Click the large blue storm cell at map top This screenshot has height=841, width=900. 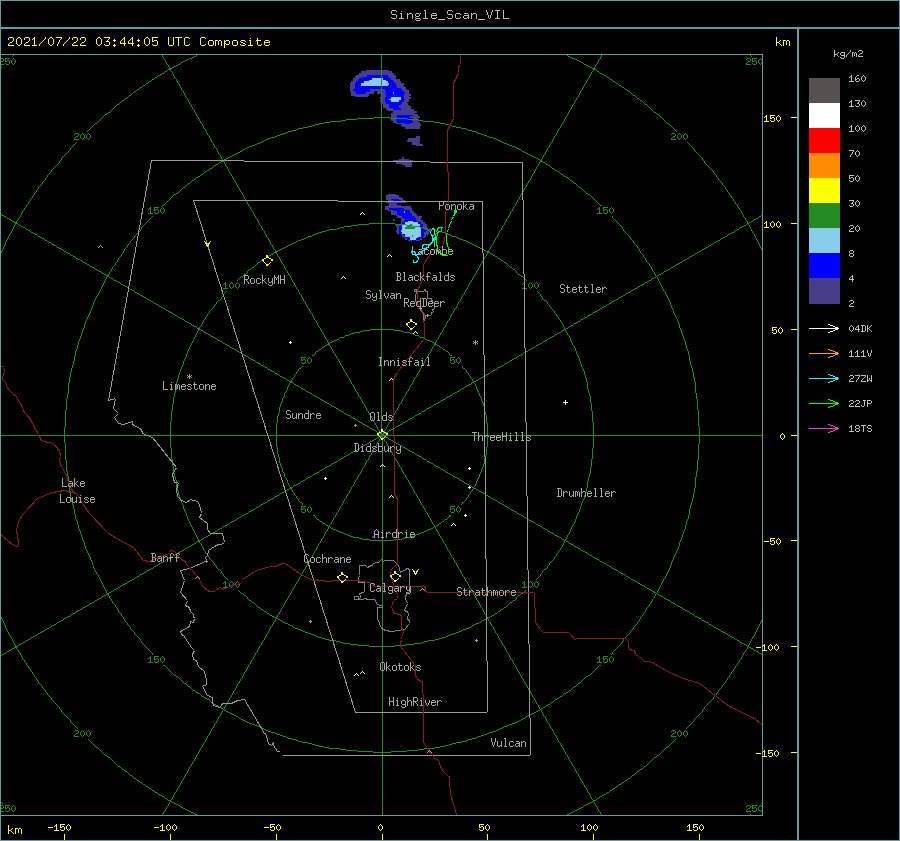[x=379, y=89]
